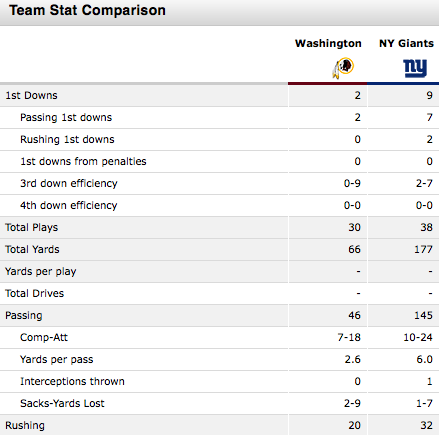The width and height of the screenshot is (439, 435).
Task: Click the Passing 1st downs row label
Action: [66, 117]
